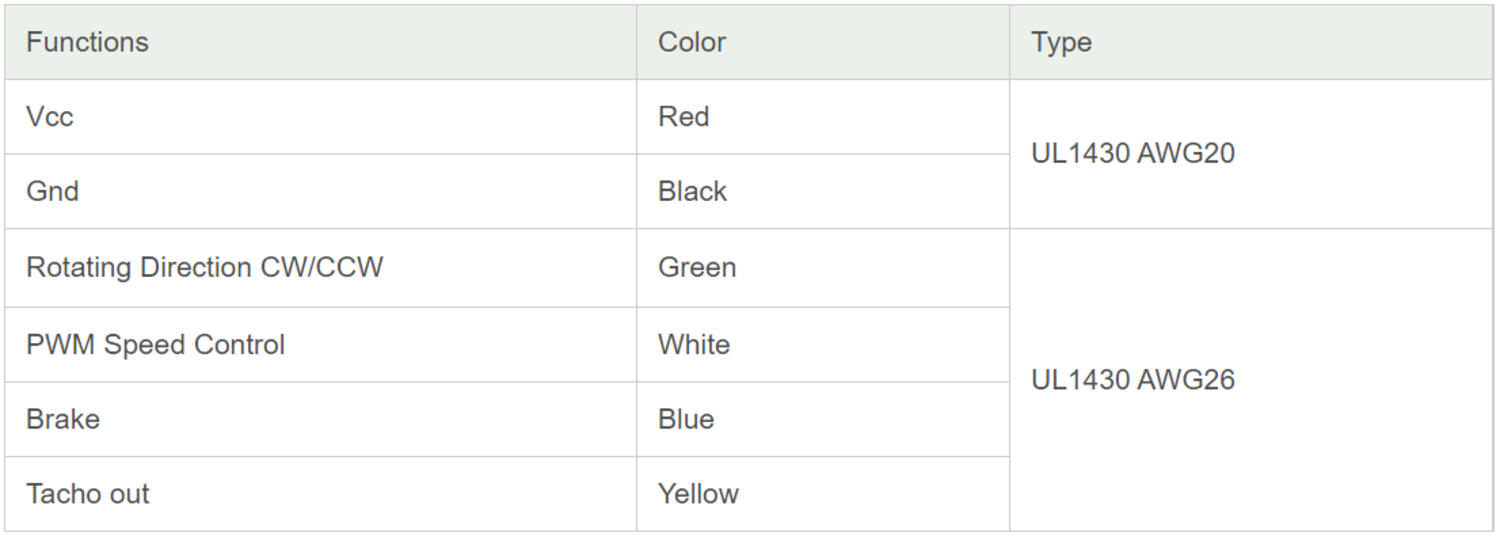
Task: Select the Green color cell
Action: click(697, 268)
